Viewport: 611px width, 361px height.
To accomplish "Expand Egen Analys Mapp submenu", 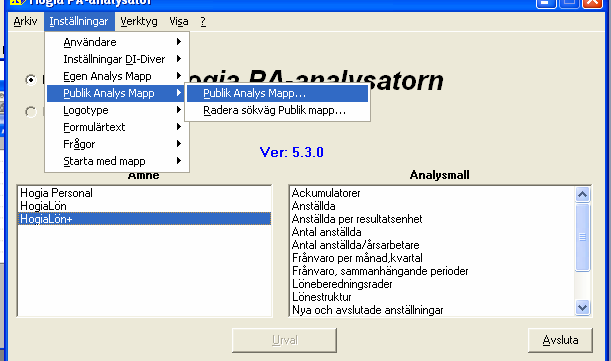I will [117, 76].
